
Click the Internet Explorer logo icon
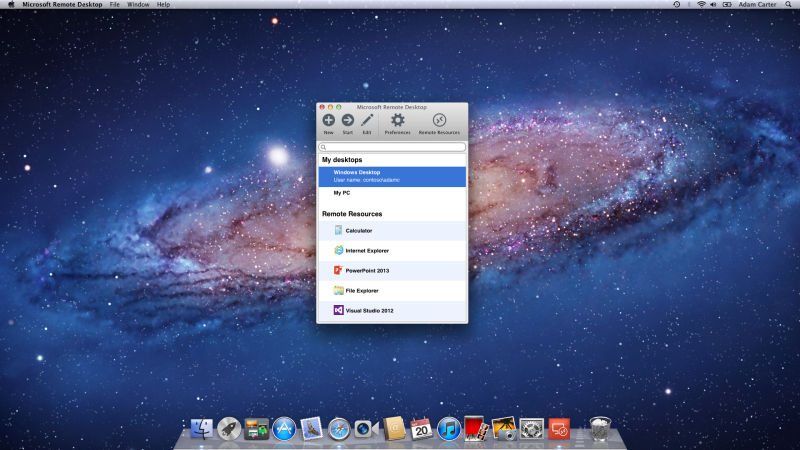click(x=338, y=250)
